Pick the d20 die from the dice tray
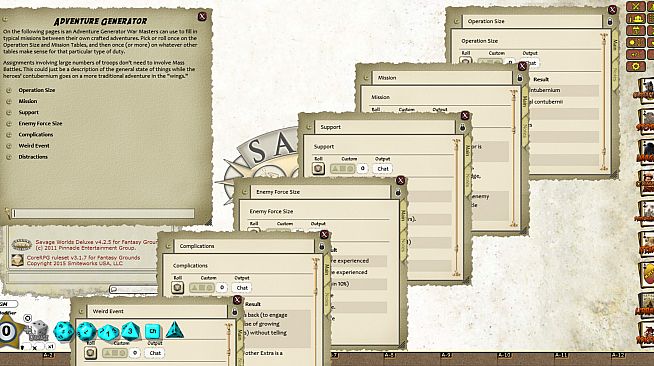The height and width of the screenshot is (366, 654). [x=63, y=331]
